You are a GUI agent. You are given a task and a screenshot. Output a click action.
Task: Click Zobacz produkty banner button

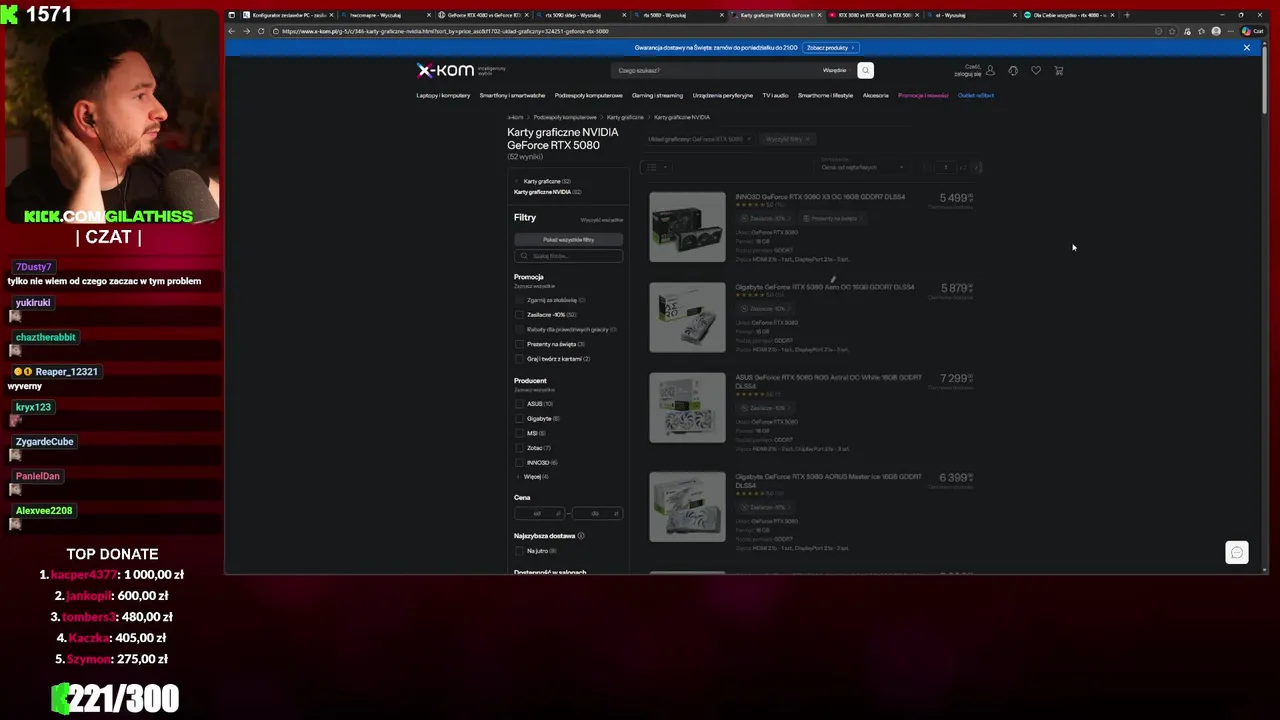830,47
